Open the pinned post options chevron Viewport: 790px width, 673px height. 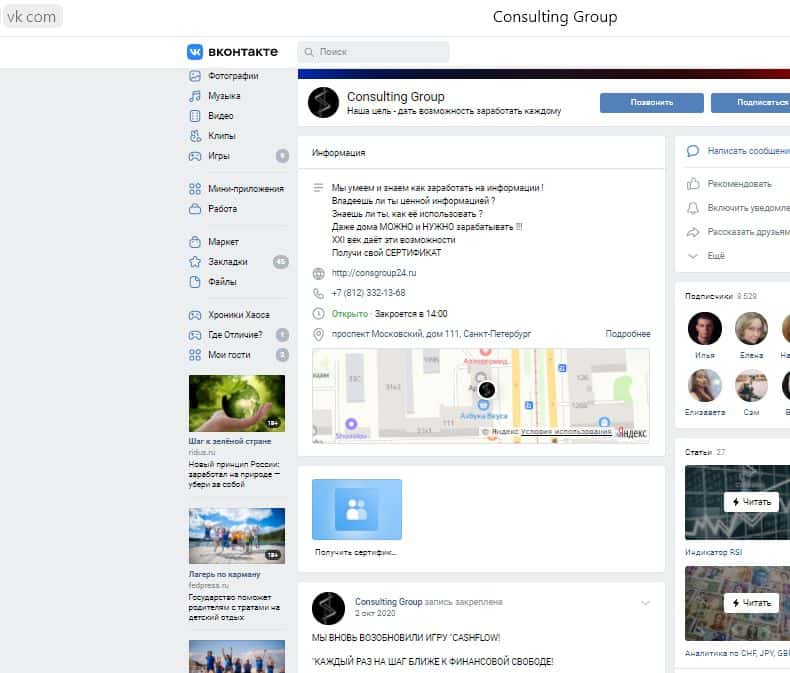[645, 603]
